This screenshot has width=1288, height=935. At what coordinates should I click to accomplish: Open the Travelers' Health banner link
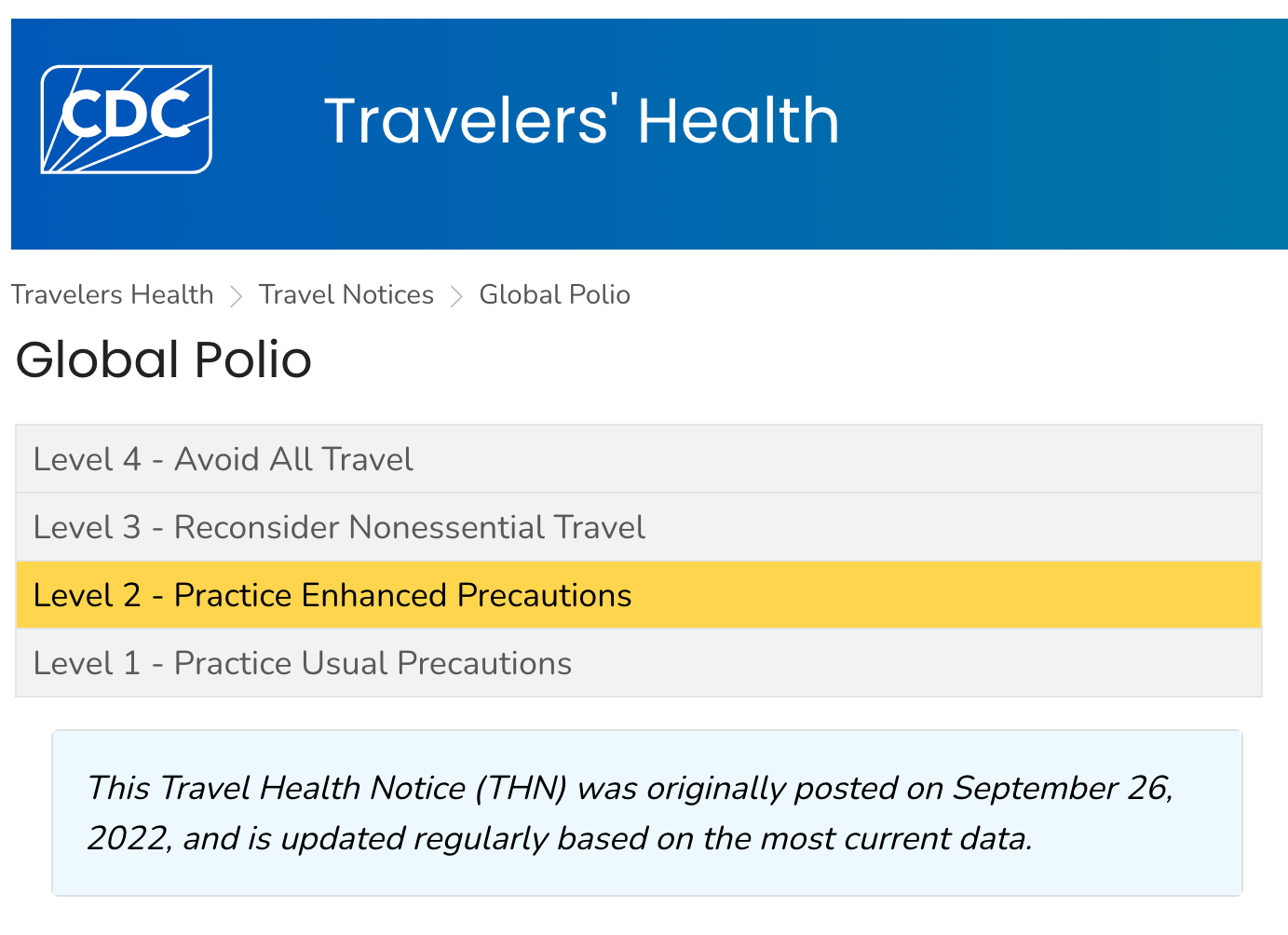pyautogui.click(x=582, y=118)
